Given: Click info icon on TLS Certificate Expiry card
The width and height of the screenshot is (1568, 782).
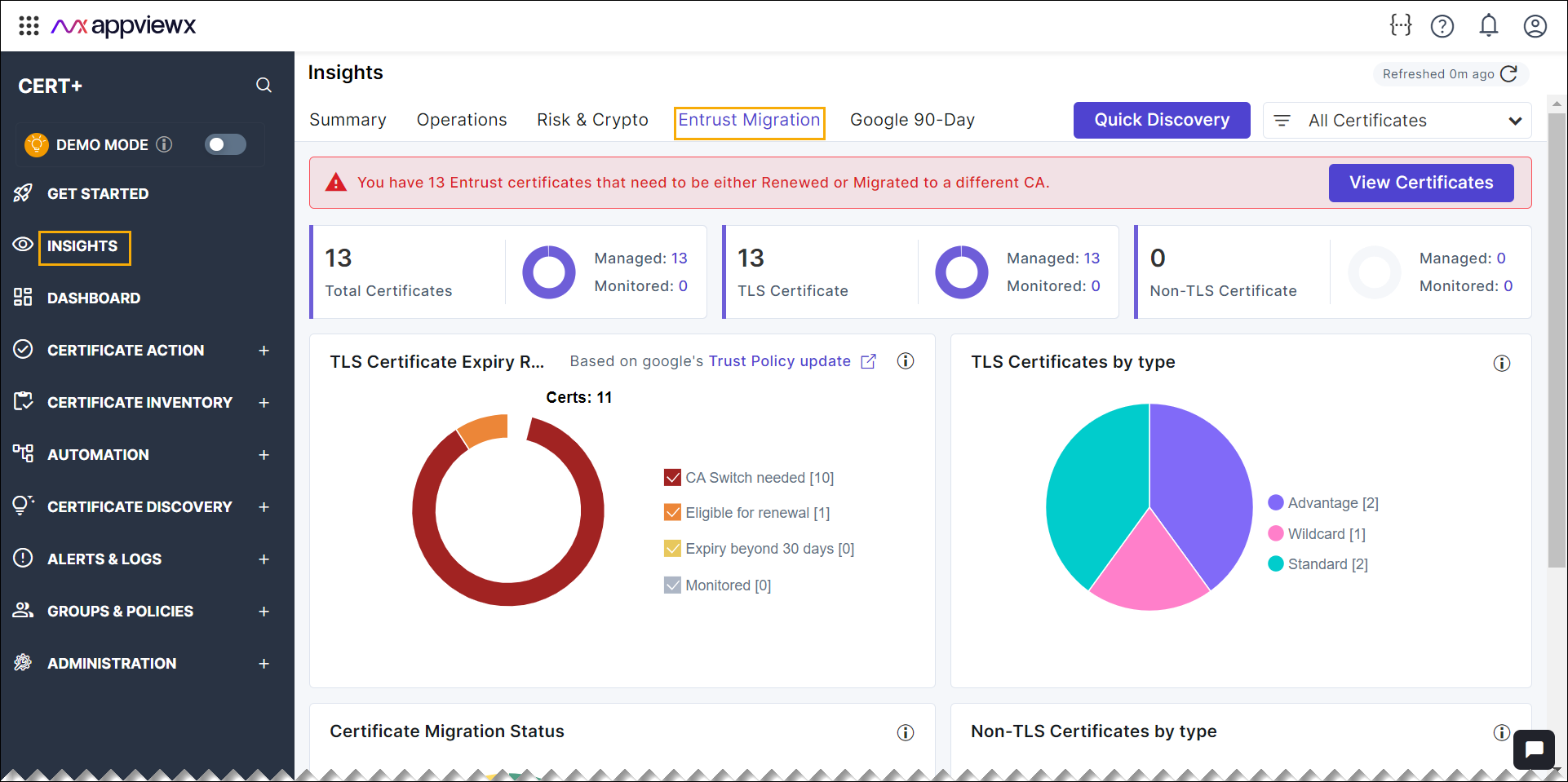Looking at the screenshot, I should click(906, 361).
